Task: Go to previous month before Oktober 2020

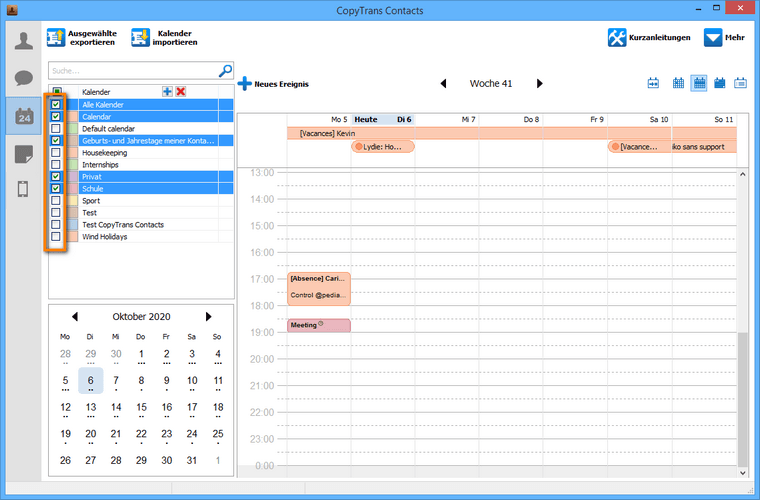Action: click(75, 316)
